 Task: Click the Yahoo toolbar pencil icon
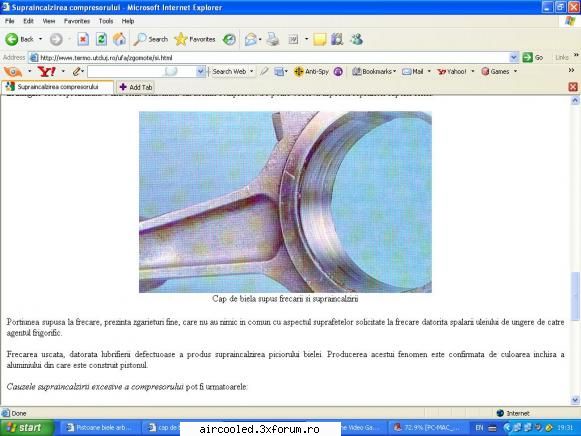pyautogui.click(x=76, y=71)
